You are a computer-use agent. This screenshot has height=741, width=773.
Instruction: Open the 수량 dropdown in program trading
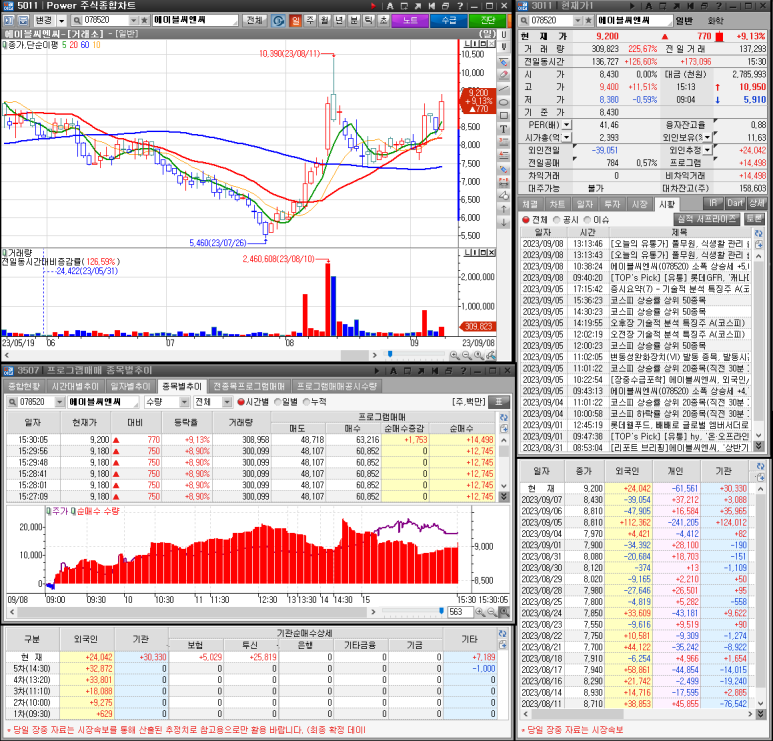tap(184, 402)
